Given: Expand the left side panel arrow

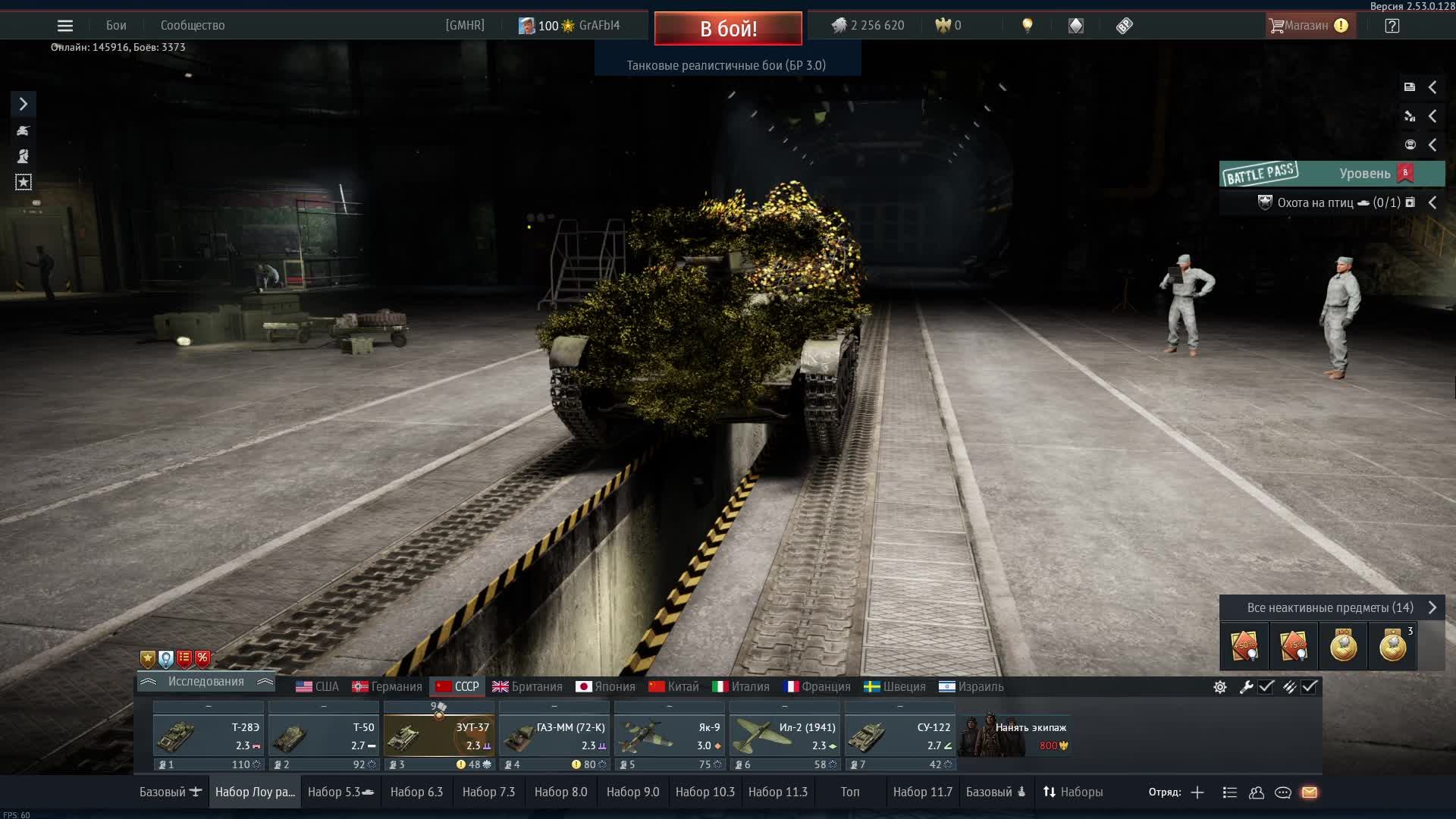Looking at the screenshot, I should point(24,104).
